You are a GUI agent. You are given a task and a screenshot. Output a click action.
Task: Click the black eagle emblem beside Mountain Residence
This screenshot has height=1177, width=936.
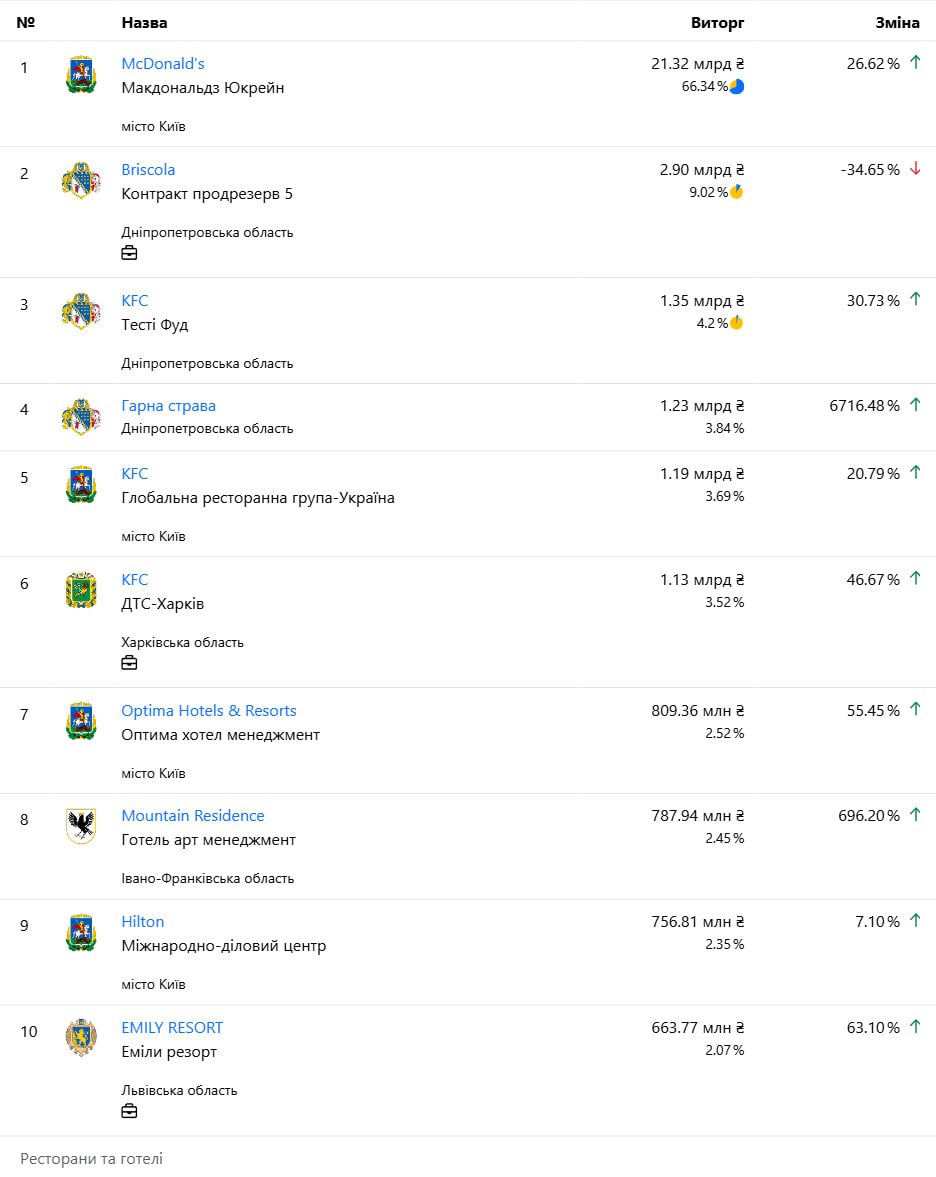81,826
